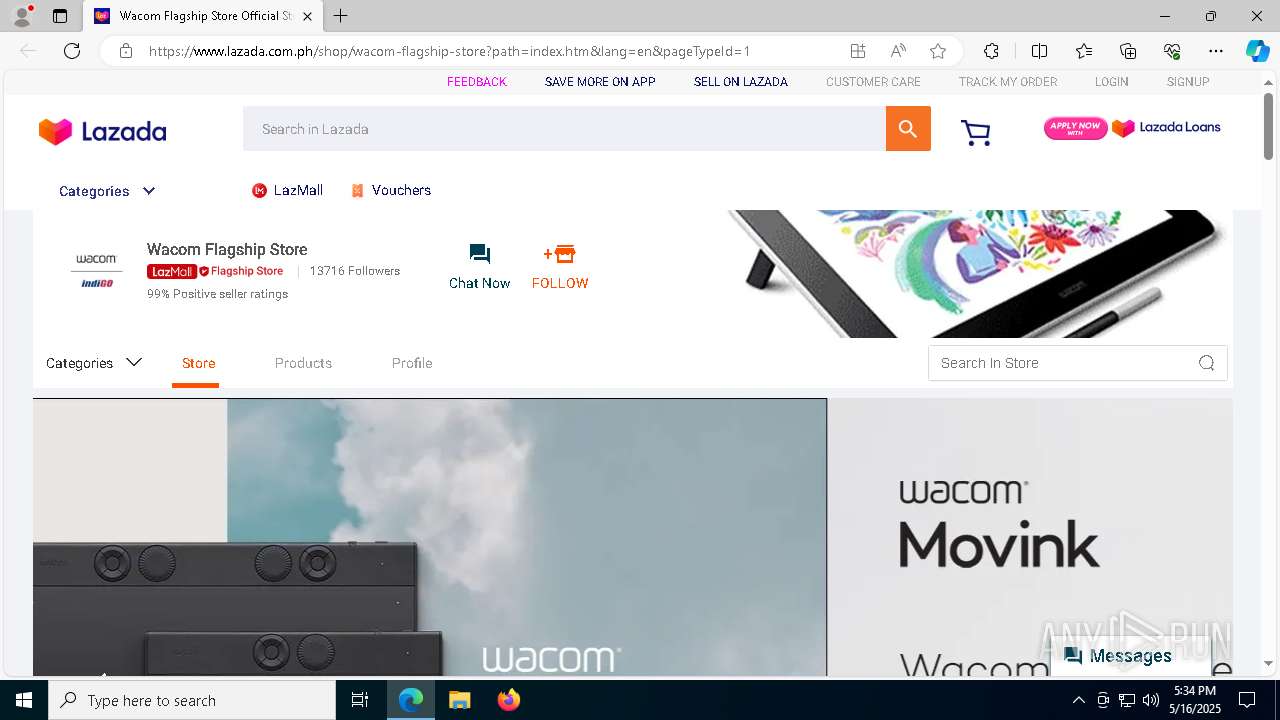The width and height of the screenshot is (1280, 720).
Task: Click the volume icon in system tray
Action: tap(1151, 700)
